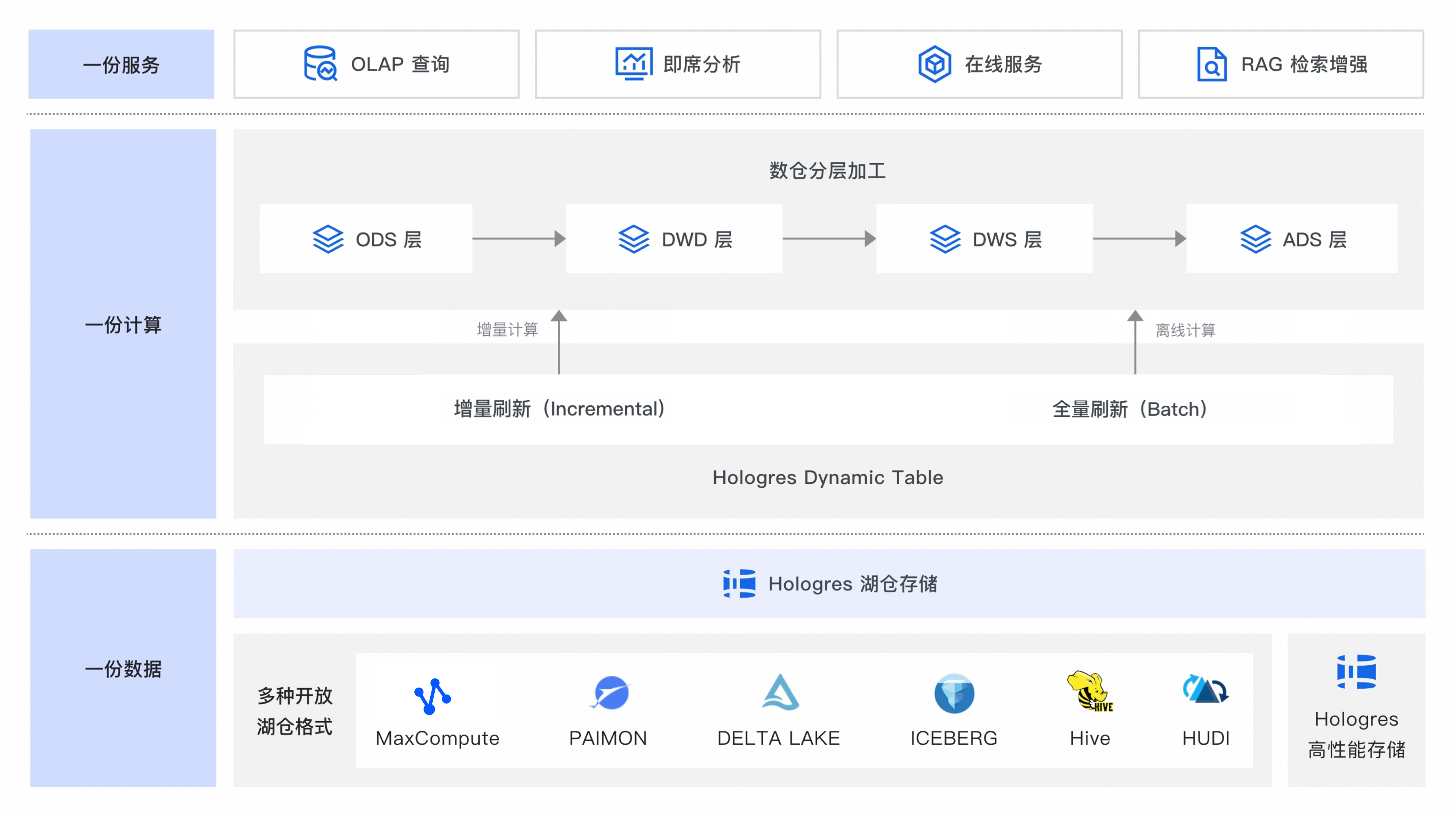The height and width of the screenshot is (817, 1456).
Task: Click the Hive text label
Action: 1090,738
